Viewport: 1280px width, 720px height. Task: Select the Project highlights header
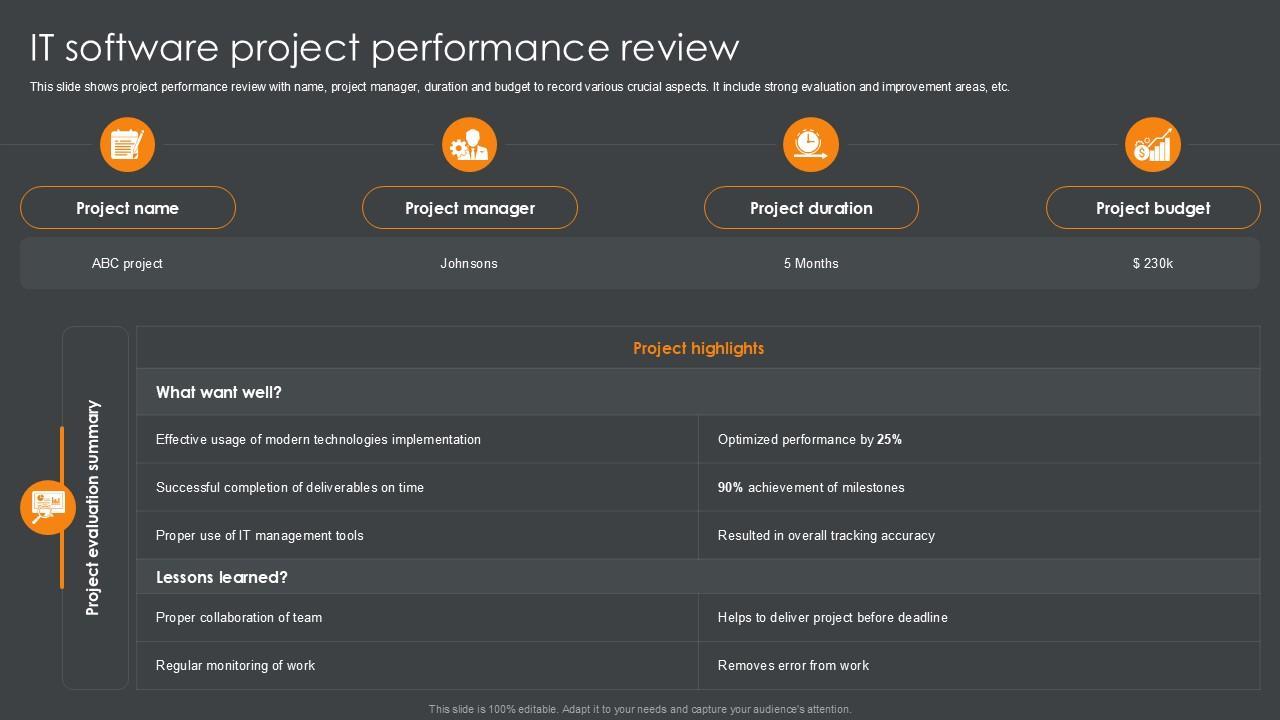point(698,348)
